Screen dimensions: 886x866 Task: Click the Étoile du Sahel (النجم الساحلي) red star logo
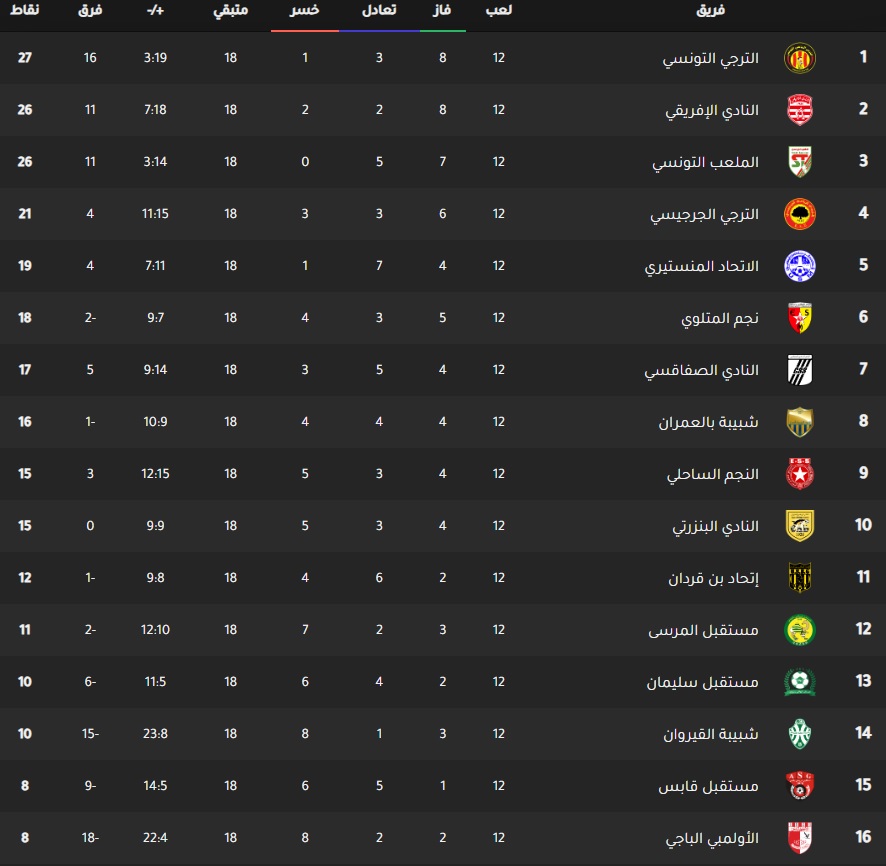(x=799, y=474)
